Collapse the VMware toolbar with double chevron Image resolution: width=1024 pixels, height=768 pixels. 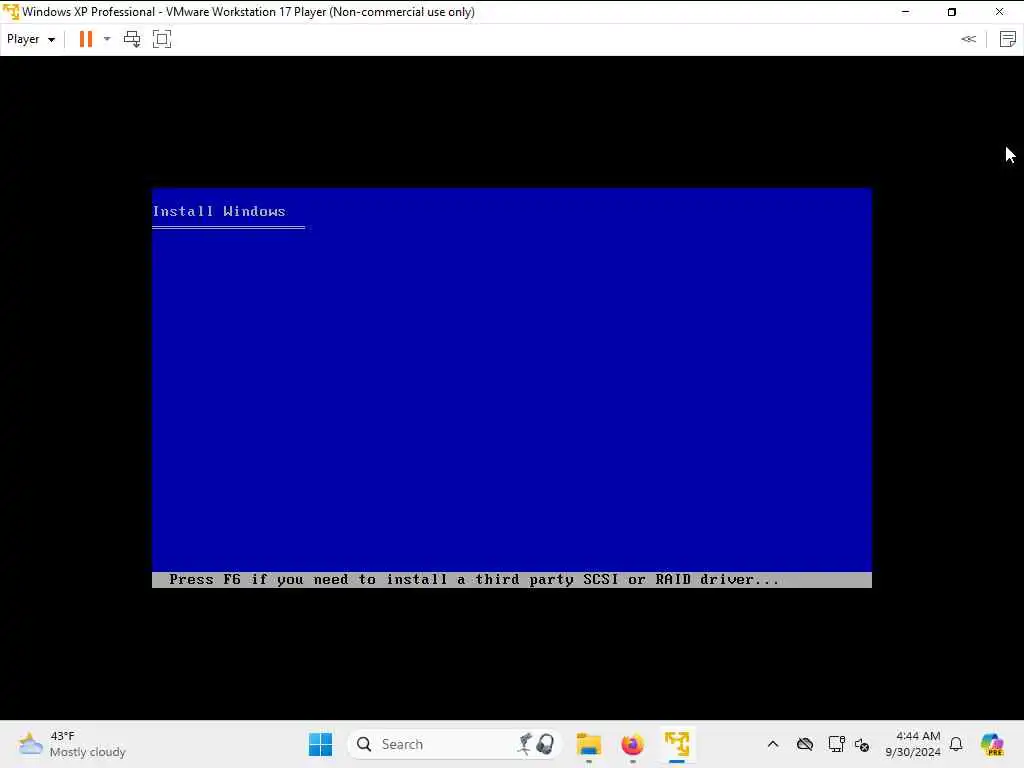point(968,39)
